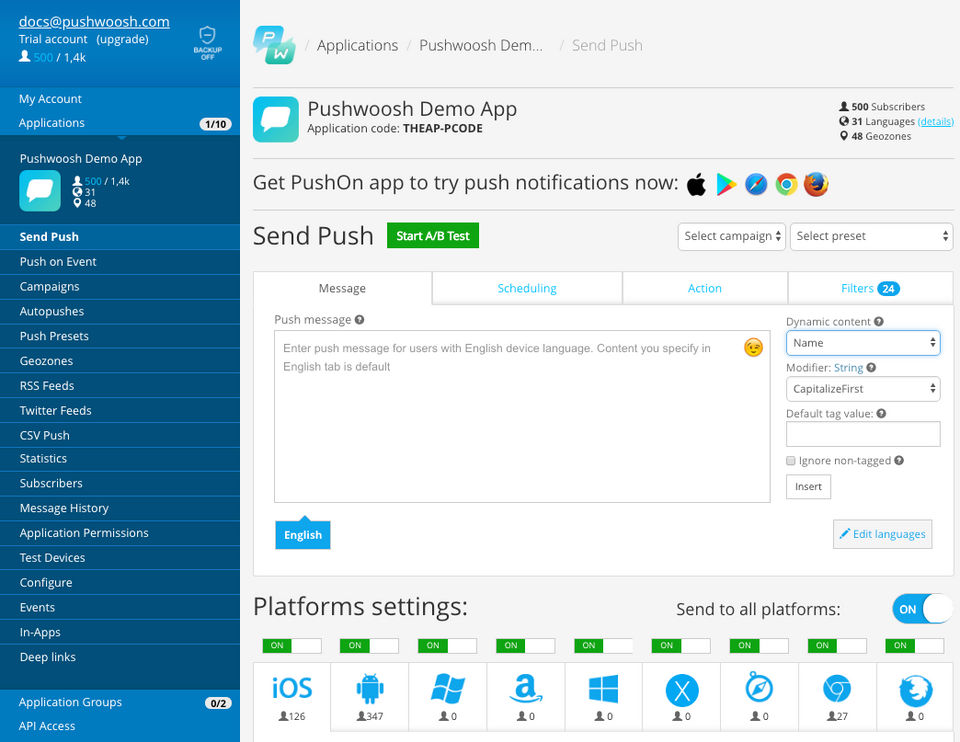Open Geozones in the sidebar
The image size is (960, 742).
click(120, 361)
